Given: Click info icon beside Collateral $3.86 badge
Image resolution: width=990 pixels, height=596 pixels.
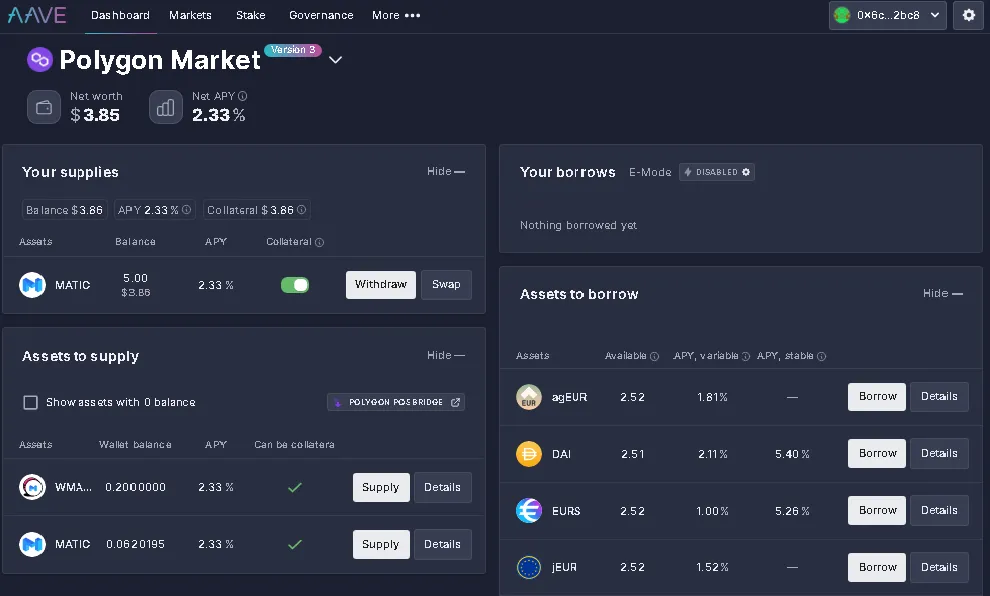Looking at the screenshot, I should pos(302,210).
